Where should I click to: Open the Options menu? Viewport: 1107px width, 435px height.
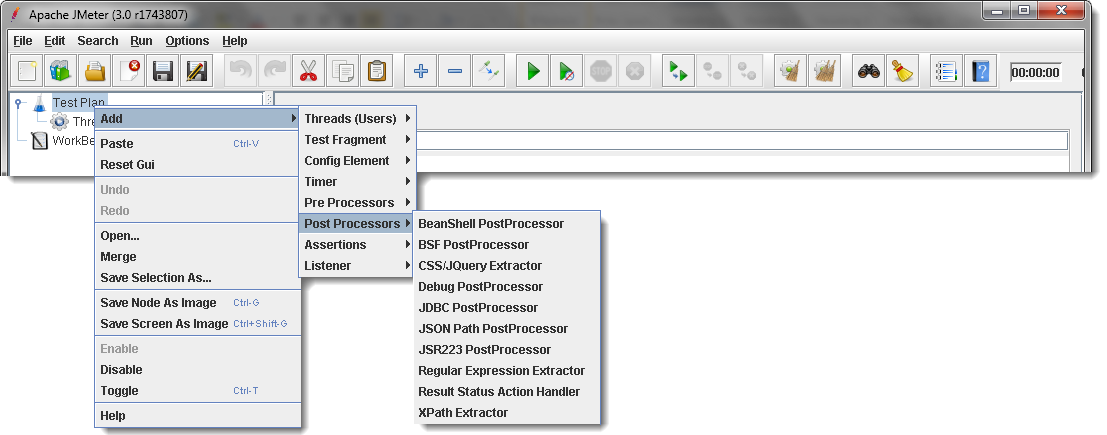(x=187, y=41)
